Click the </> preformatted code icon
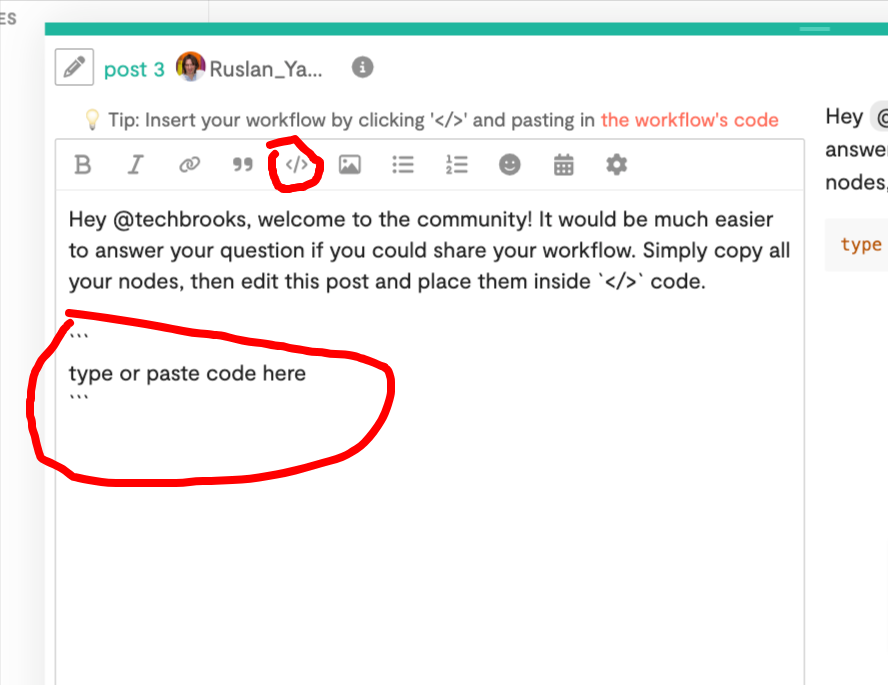The width and height of the screenshot is (888, 685). click(296, 165)
